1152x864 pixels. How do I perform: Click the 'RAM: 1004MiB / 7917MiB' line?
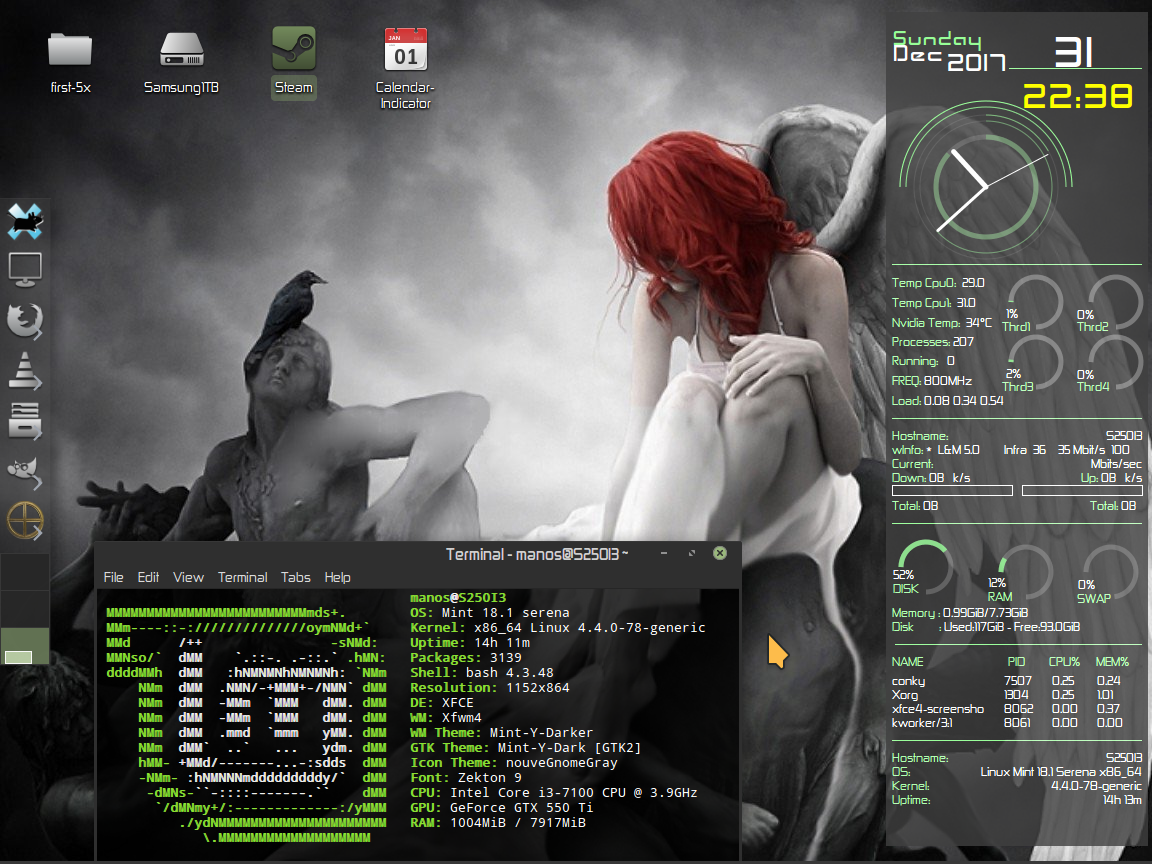tap(497, 823)
